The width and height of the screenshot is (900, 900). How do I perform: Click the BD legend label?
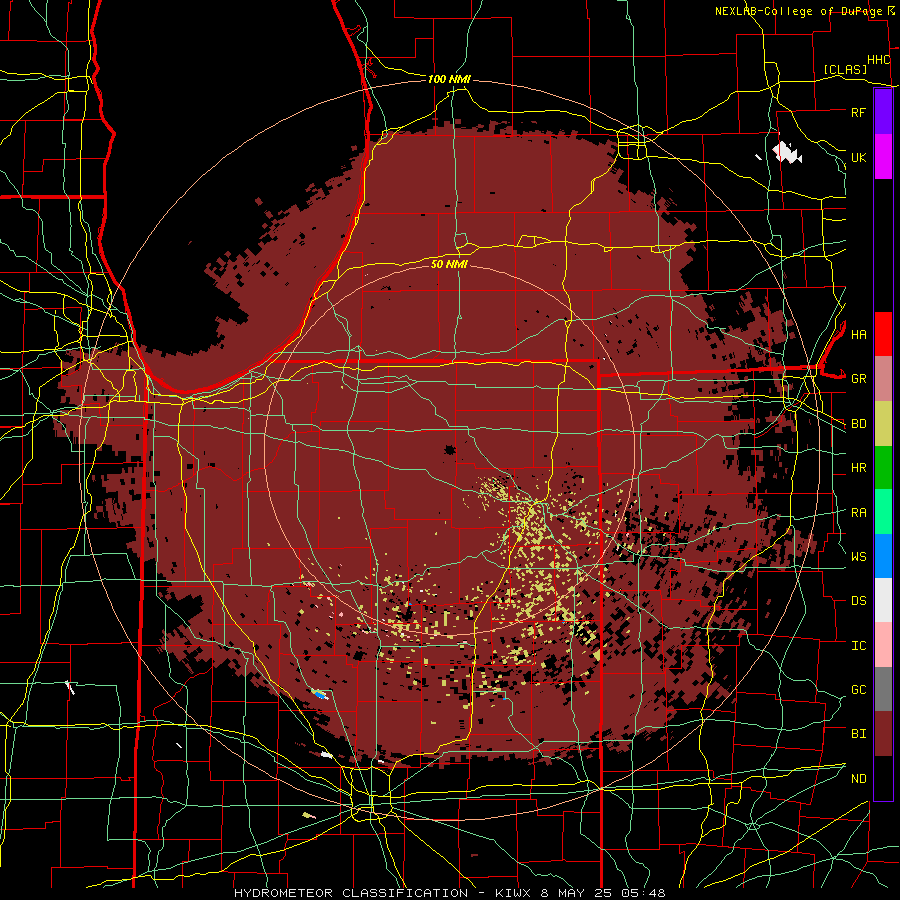858,424
